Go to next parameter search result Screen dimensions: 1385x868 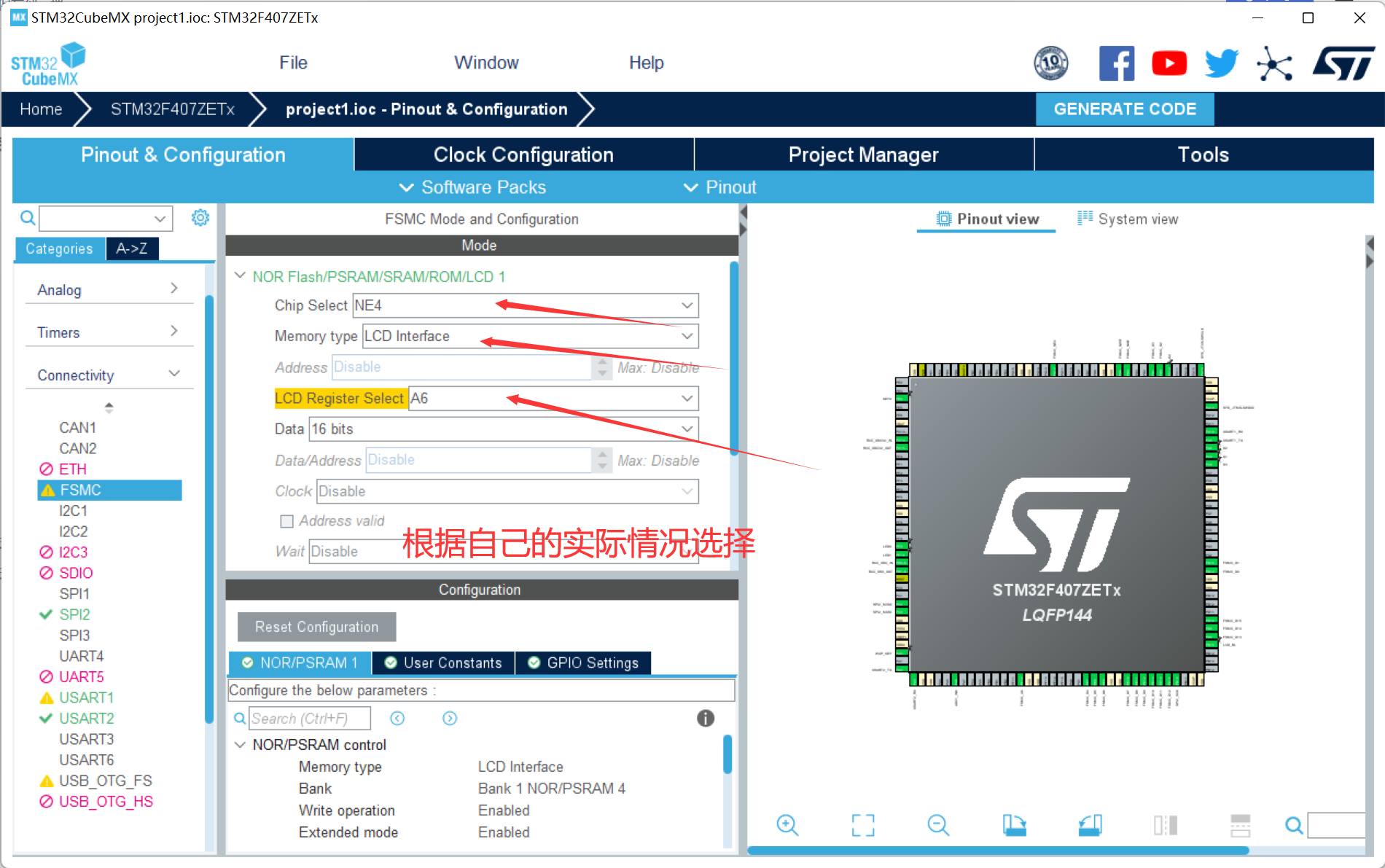450,719
